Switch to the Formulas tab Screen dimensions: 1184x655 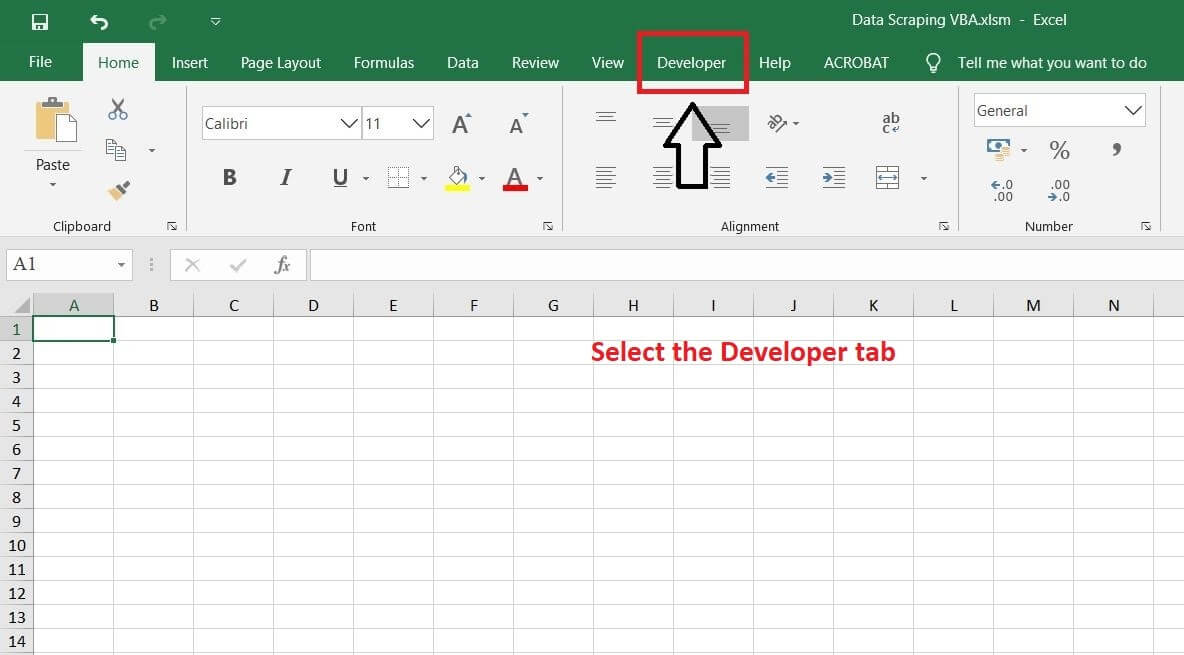pos(383,62)
